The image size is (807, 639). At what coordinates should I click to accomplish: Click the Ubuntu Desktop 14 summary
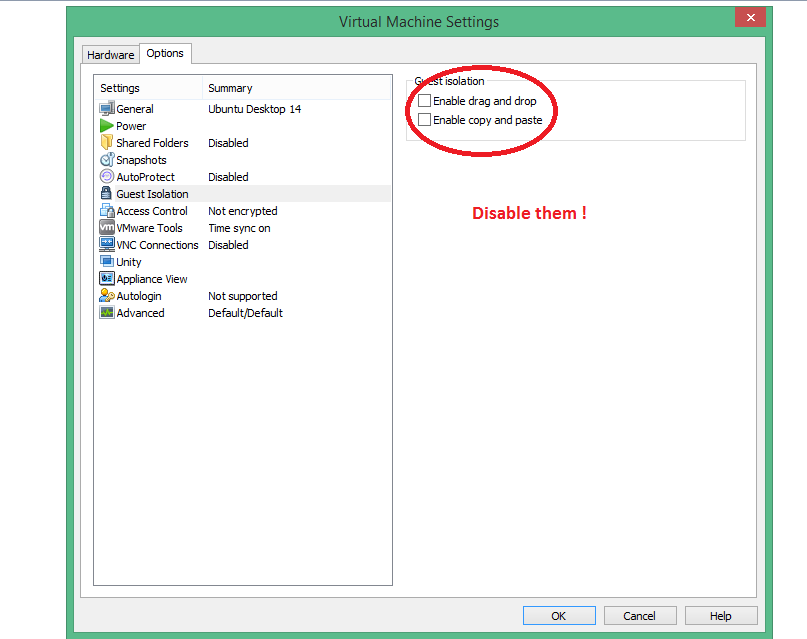pyautogui.click(x=255, y=109)
